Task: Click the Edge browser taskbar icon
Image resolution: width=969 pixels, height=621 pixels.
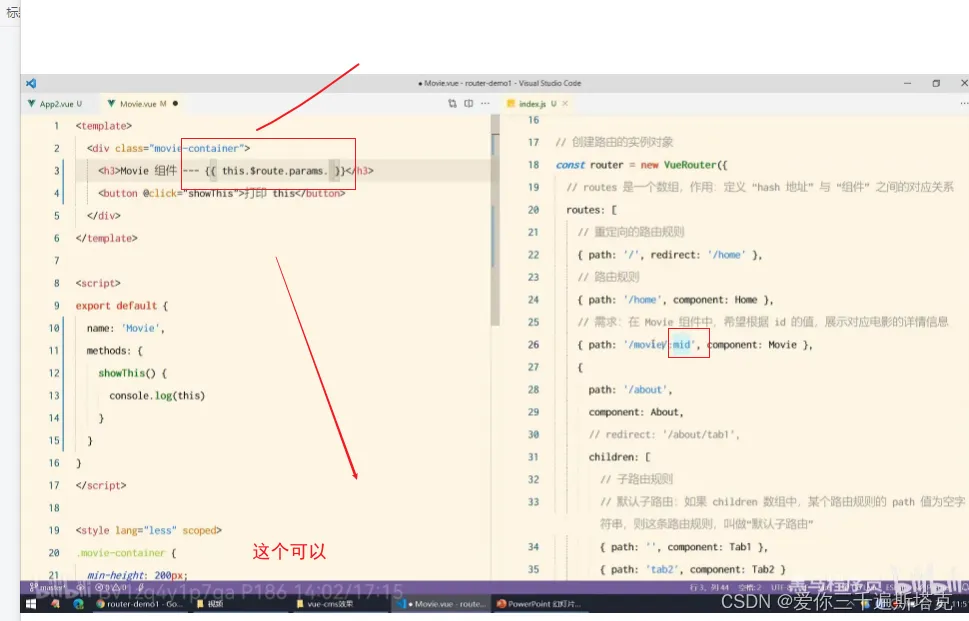Action: (78, 604)
